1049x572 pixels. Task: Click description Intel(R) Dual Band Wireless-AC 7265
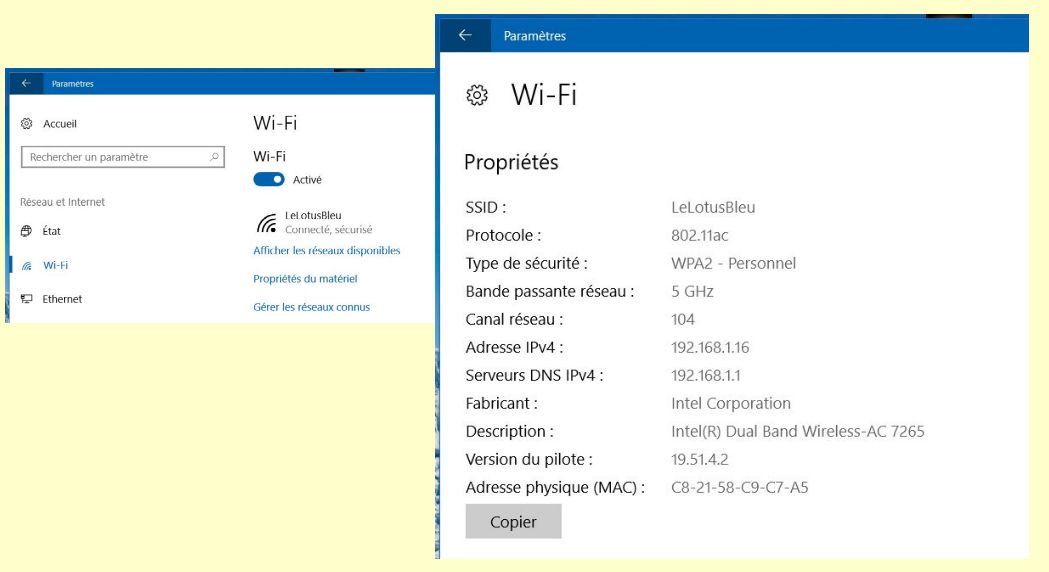[x=797, y=432]
